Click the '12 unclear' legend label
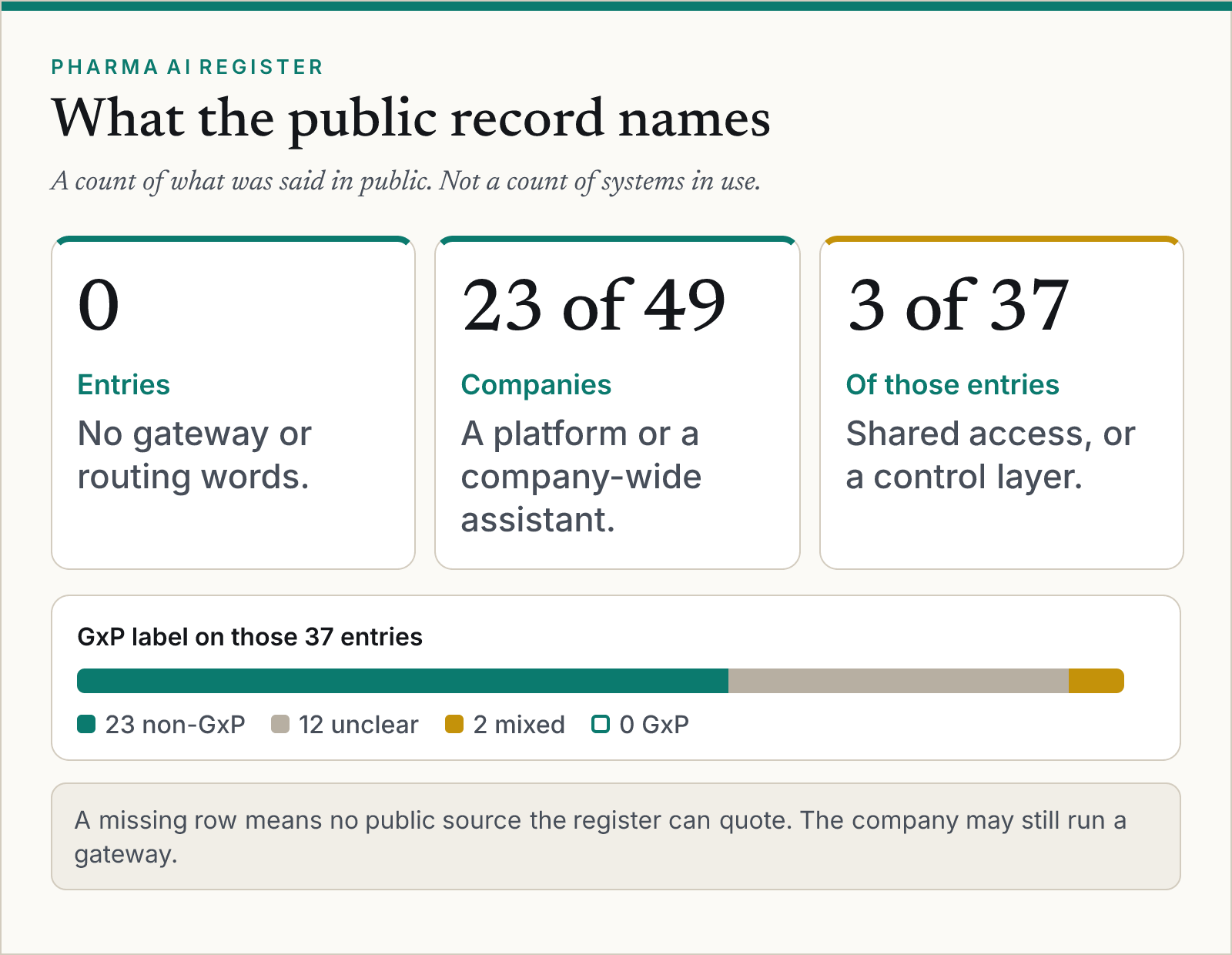This screenshot has width=1232, height=955. point(359,725)
